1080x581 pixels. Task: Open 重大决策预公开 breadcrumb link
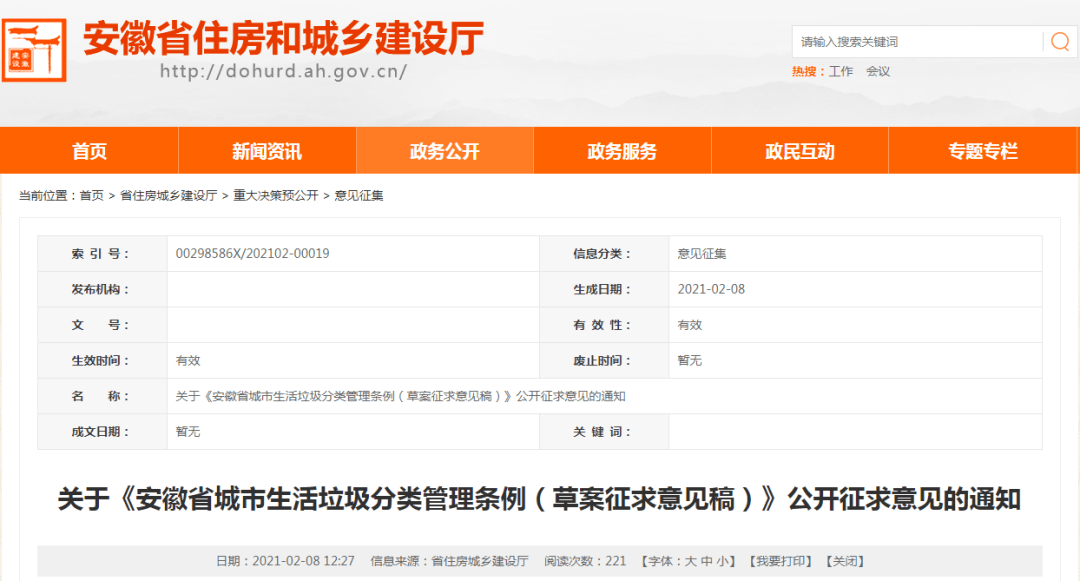pyautogui.click(x=276, y=196)
